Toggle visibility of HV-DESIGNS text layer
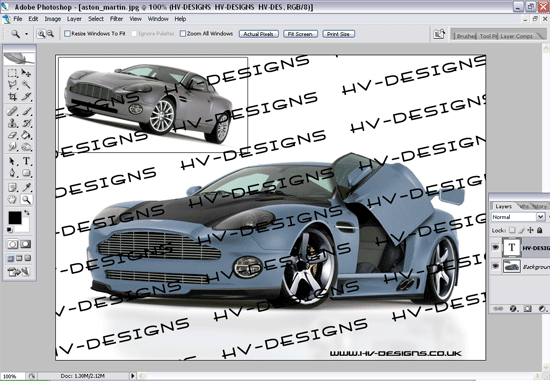Image resolution: width=550 pixels, height=381 pixels. 495,248
